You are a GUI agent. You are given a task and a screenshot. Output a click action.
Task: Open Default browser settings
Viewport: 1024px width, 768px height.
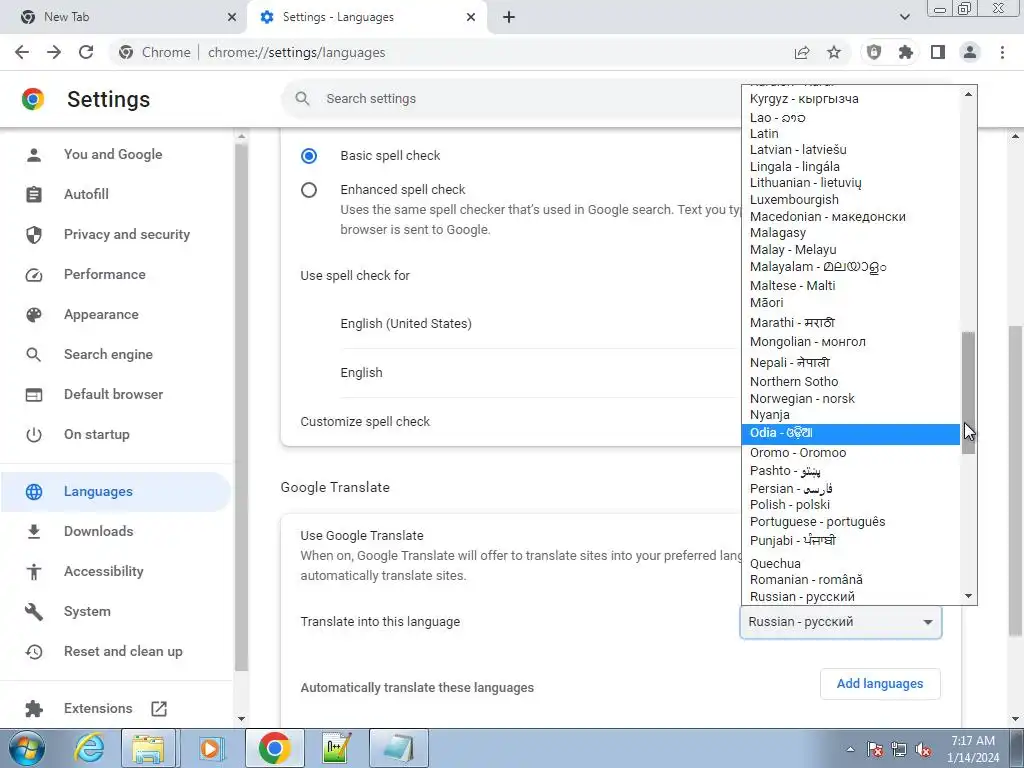point(114,394)
